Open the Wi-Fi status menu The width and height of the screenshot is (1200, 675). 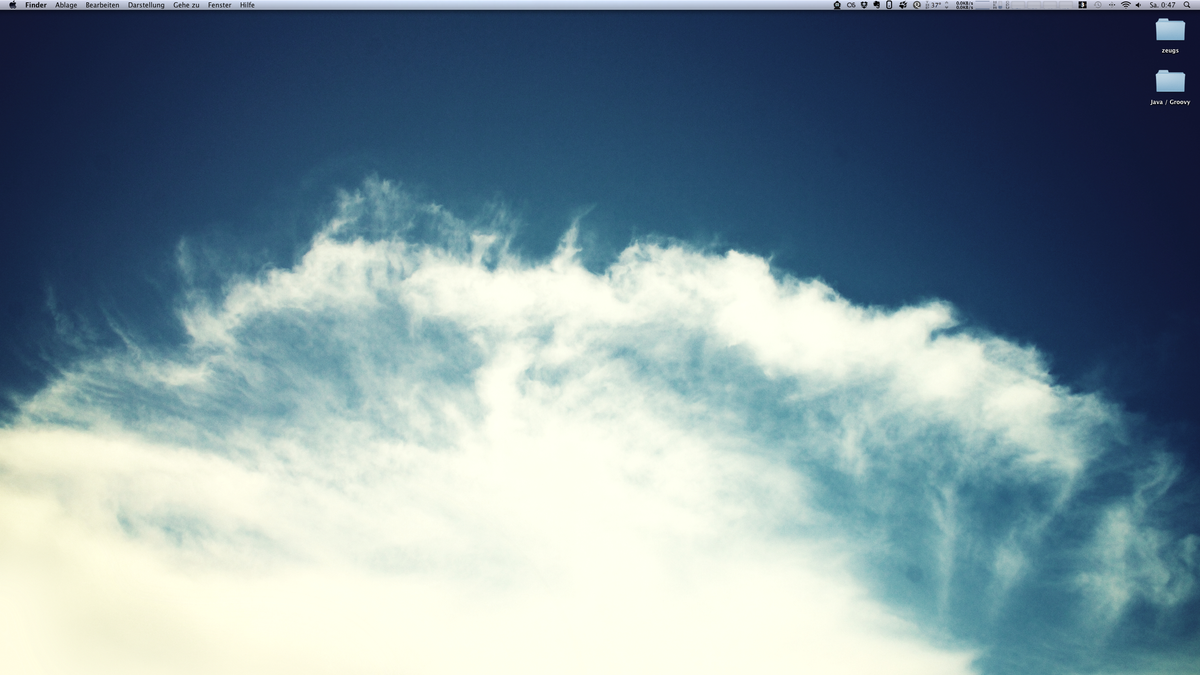[1126, 5]
